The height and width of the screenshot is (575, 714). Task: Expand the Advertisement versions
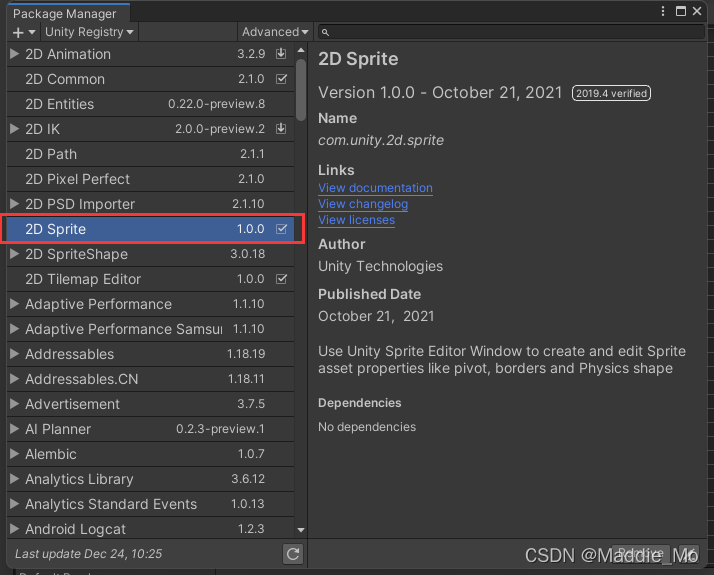pyautogui.click(x=14, y=404)
